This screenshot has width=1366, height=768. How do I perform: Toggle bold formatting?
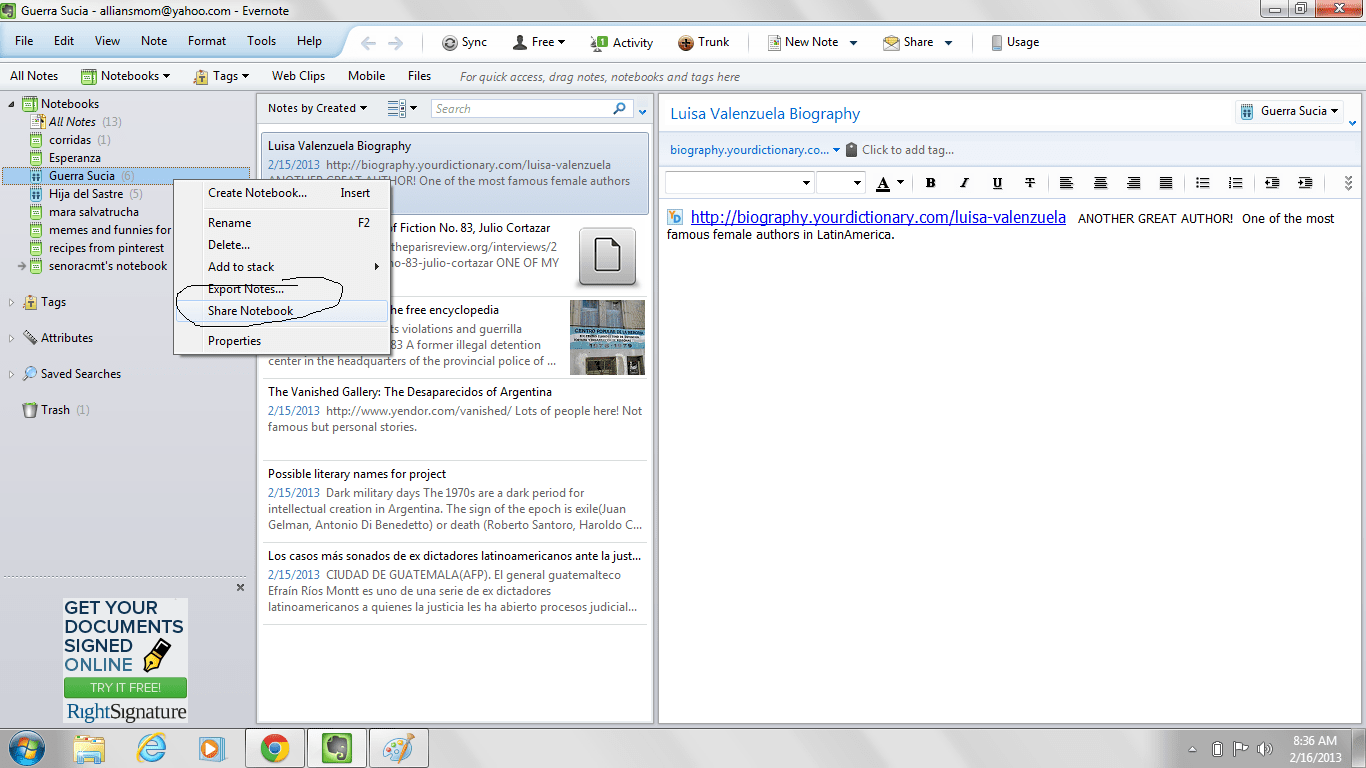click(930, 183)
